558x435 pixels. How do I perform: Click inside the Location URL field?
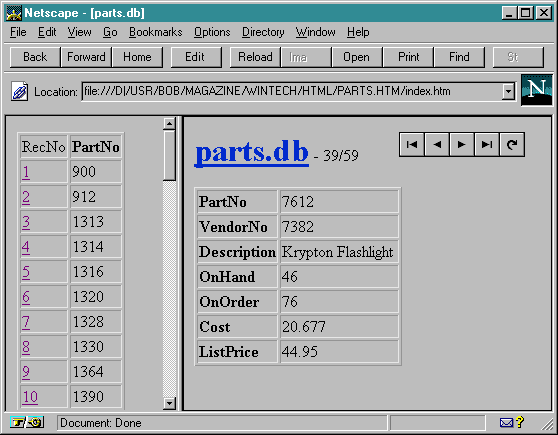pos(292,92)
